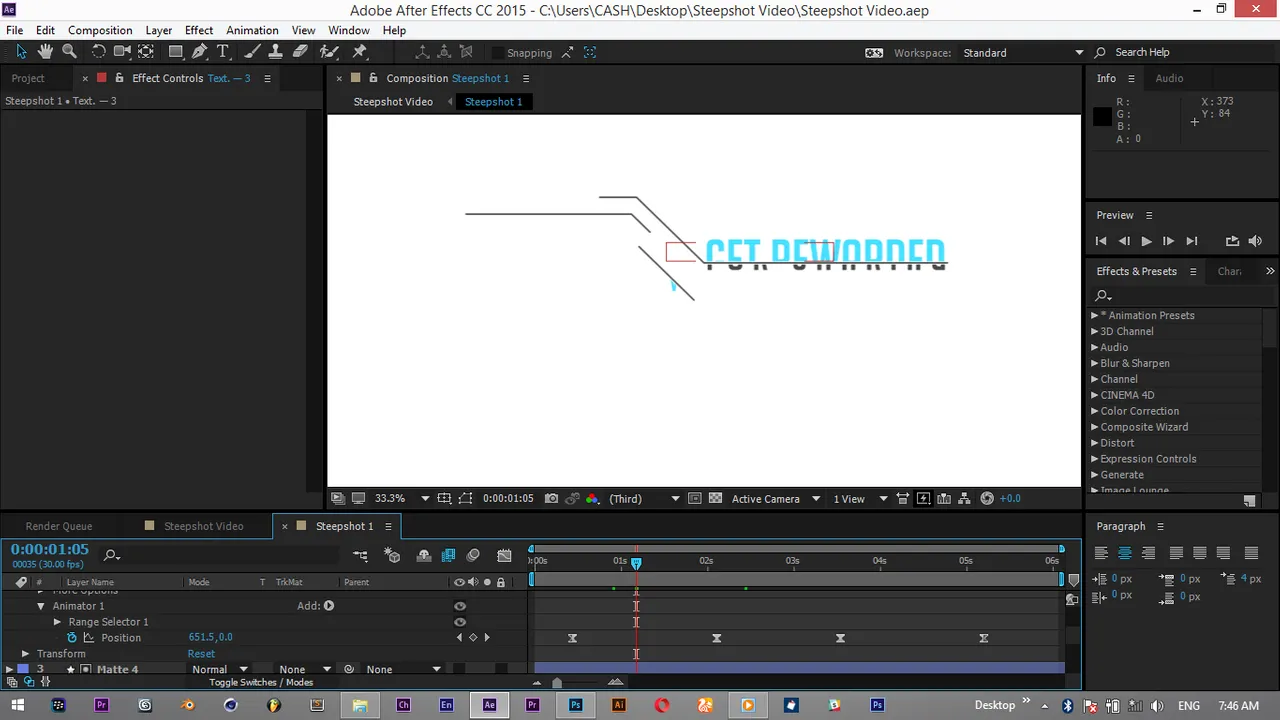Toggle Range Selector 1 visibility eye
The width and height of the screenshot is (1280, 720).
(x=460, y=622)
